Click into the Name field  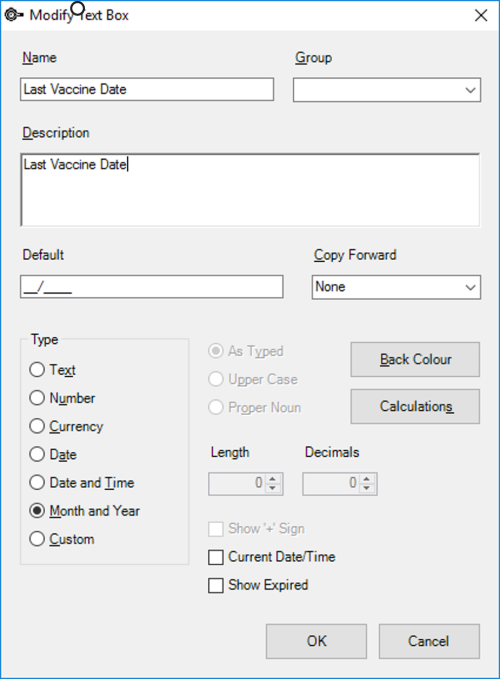147,89
